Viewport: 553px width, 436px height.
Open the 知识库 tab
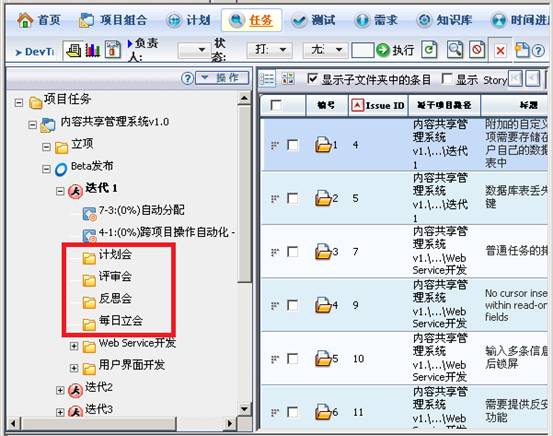pyautogui.click(x=444, y=20)
